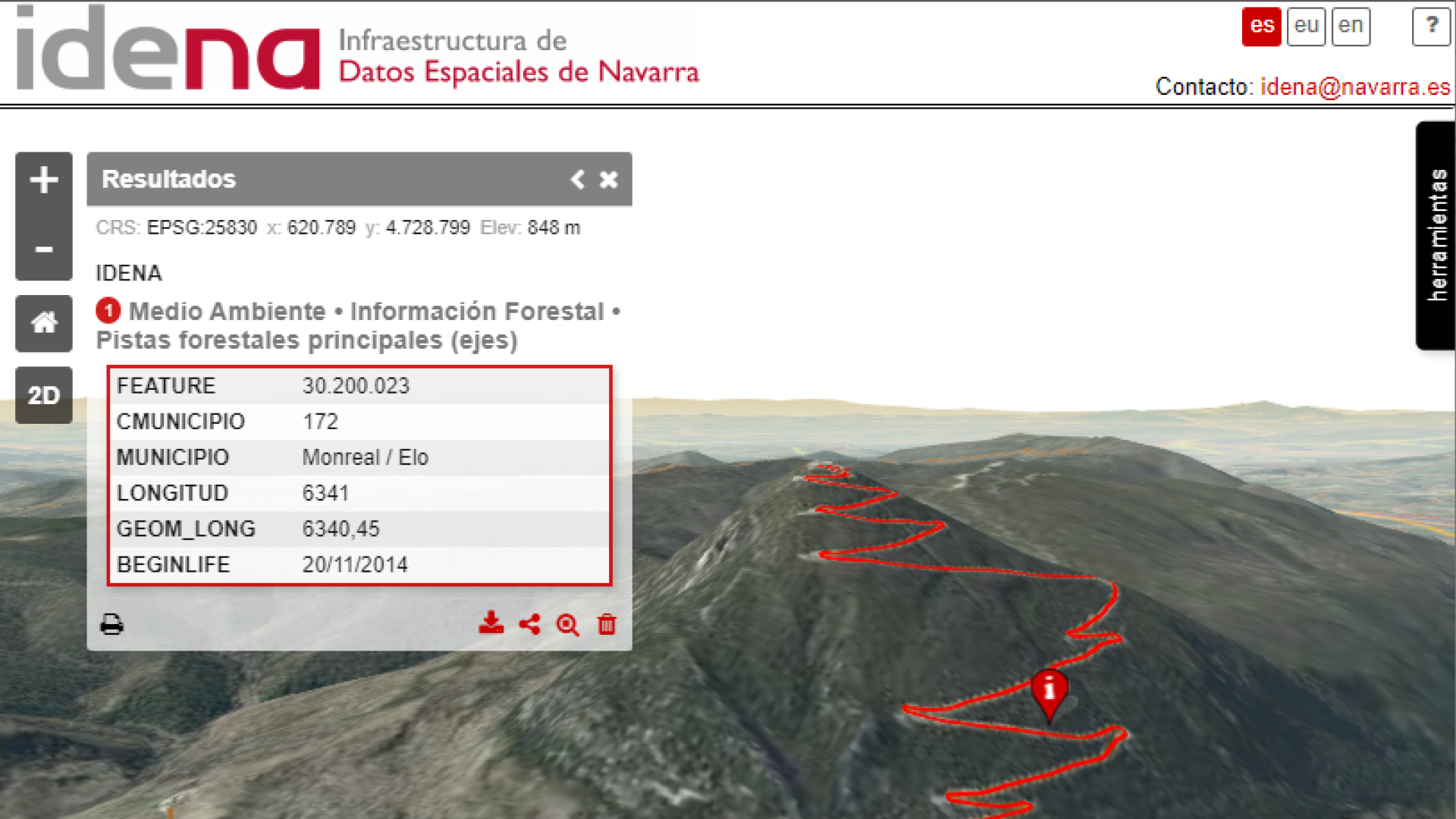Image resolution: width=1456 pixels, height=819 pixels.
Task: Switch language to English (en)
Action: tap(1351, 27)
